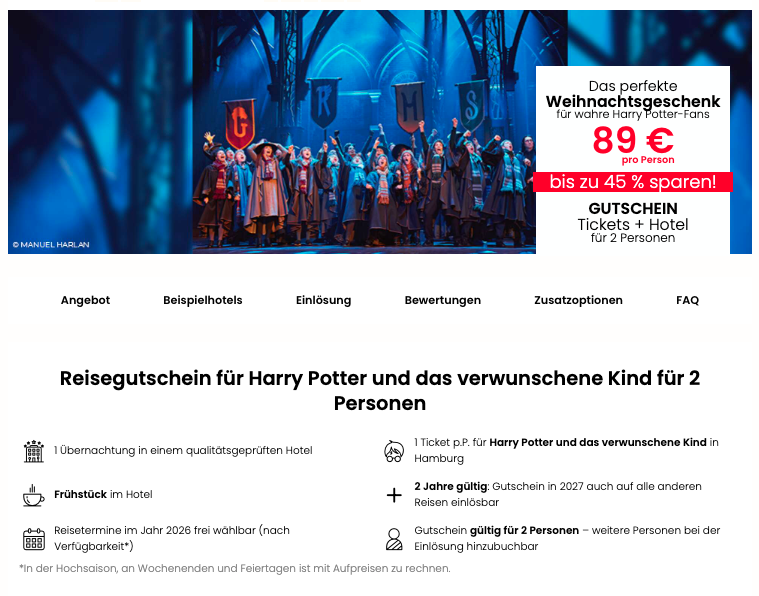Jump to the FAQ section
The width and height of the screenshot is (759, 596).
[687, 300]
